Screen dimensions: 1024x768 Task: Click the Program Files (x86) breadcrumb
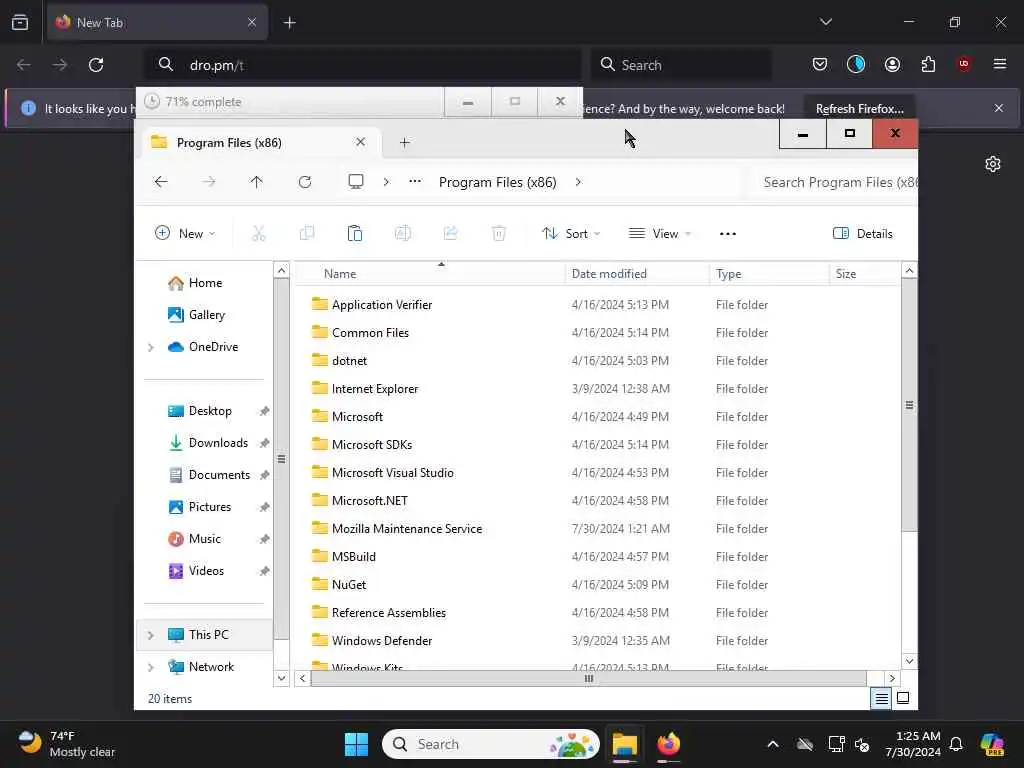(x=498, y=182)
